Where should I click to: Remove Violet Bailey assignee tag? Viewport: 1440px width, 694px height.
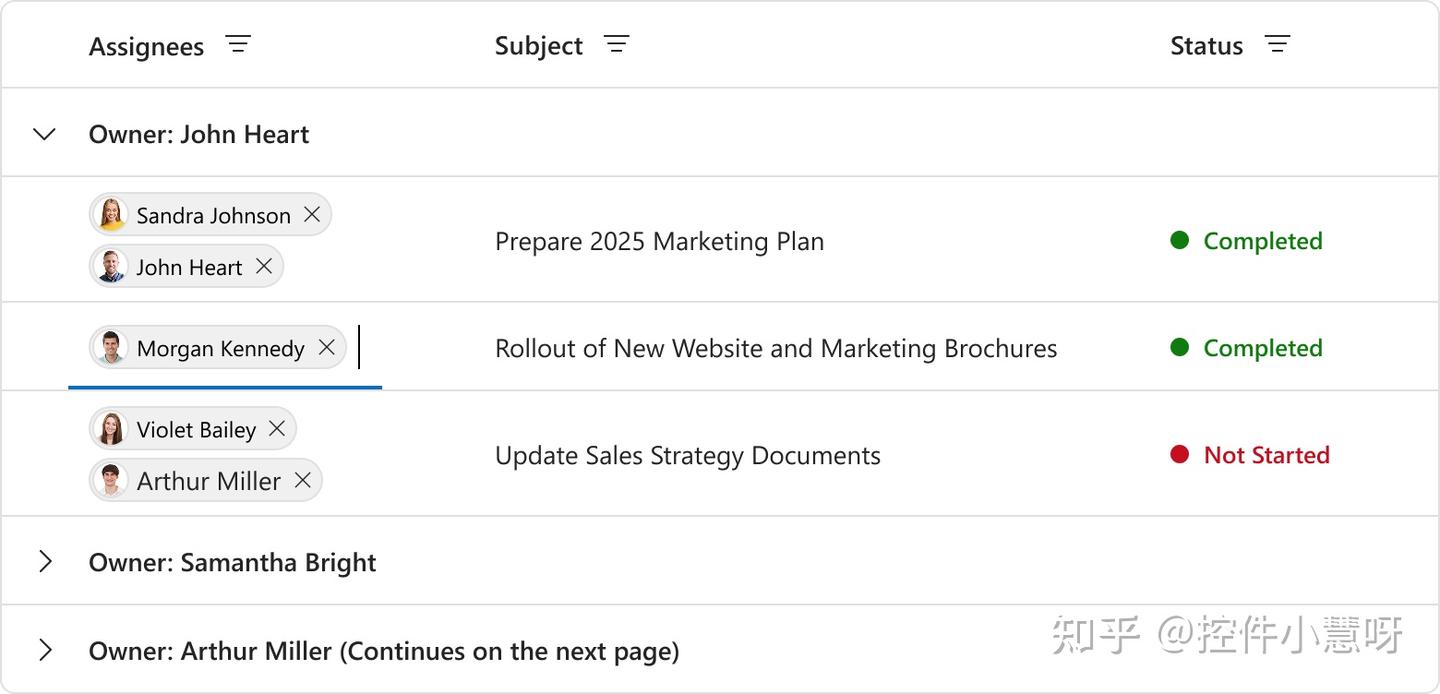click(277, 429)
